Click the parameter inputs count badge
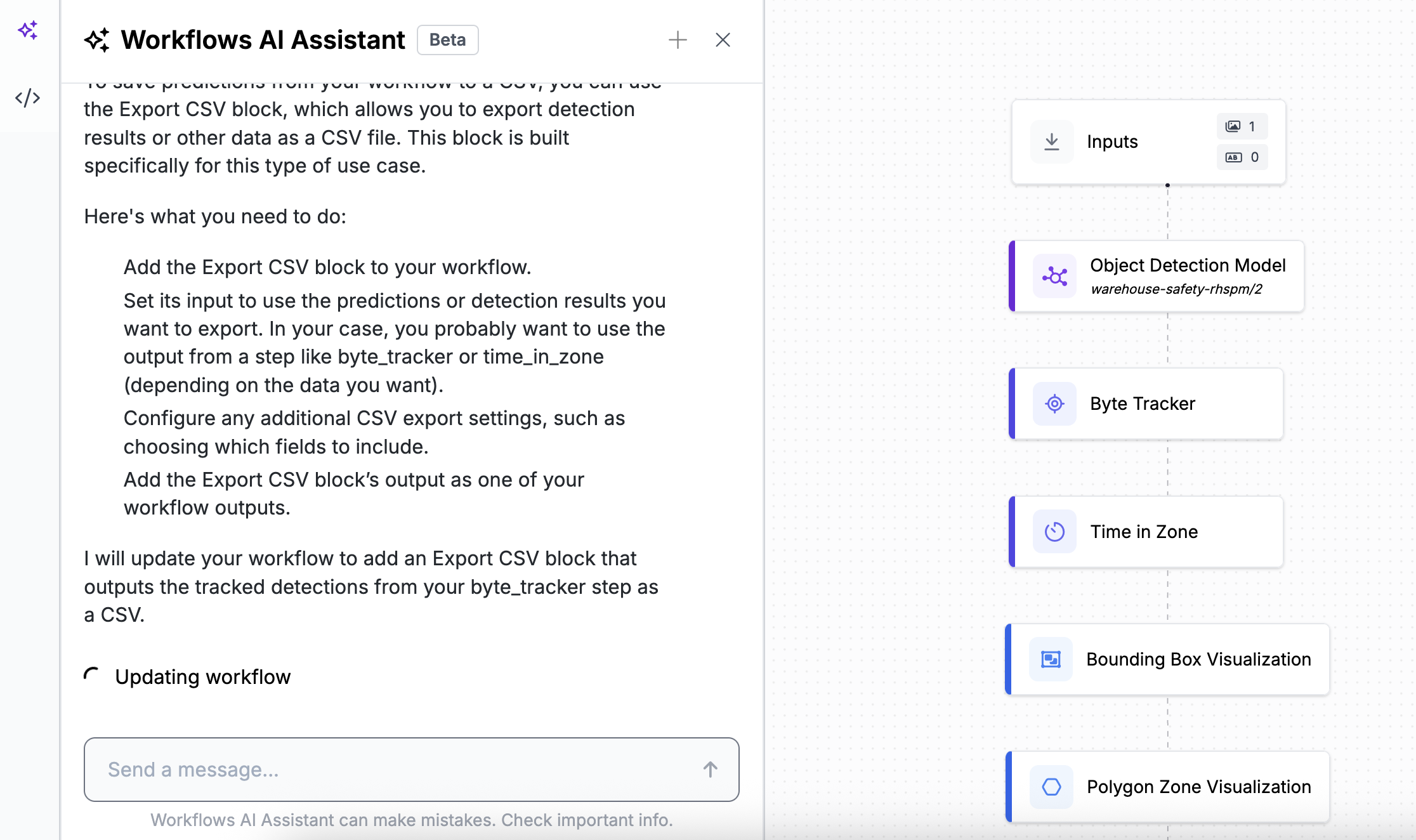1416x840 pixels. pos(1242,157)
